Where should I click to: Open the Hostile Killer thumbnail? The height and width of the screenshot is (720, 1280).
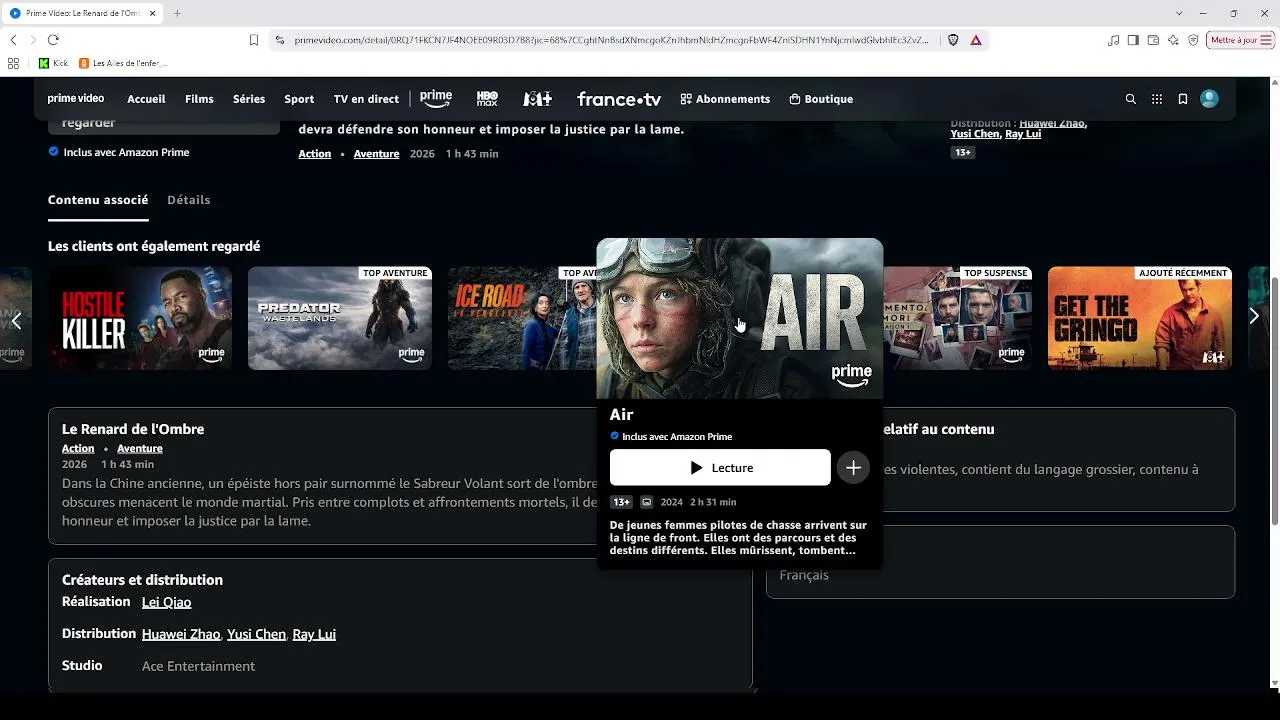(x=140, y=318)
